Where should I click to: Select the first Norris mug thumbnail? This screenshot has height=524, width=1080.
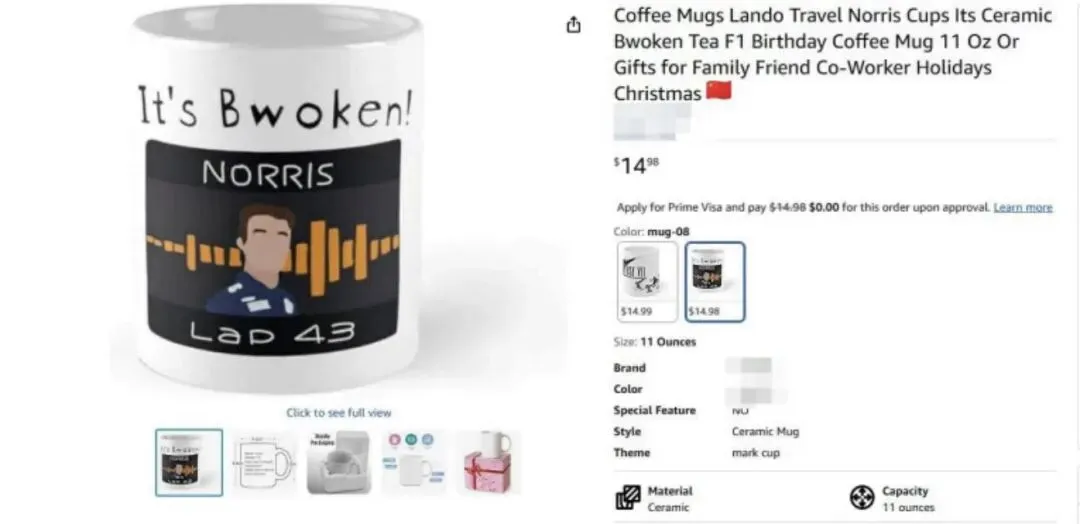189,462
